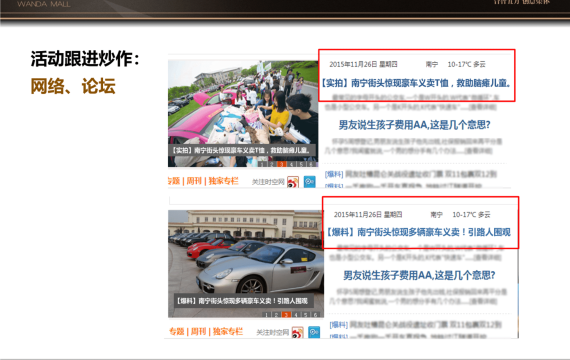
Task: Click Tencent Weibo icon beside pink-car carousel tabs
Action: pos(310,181)
